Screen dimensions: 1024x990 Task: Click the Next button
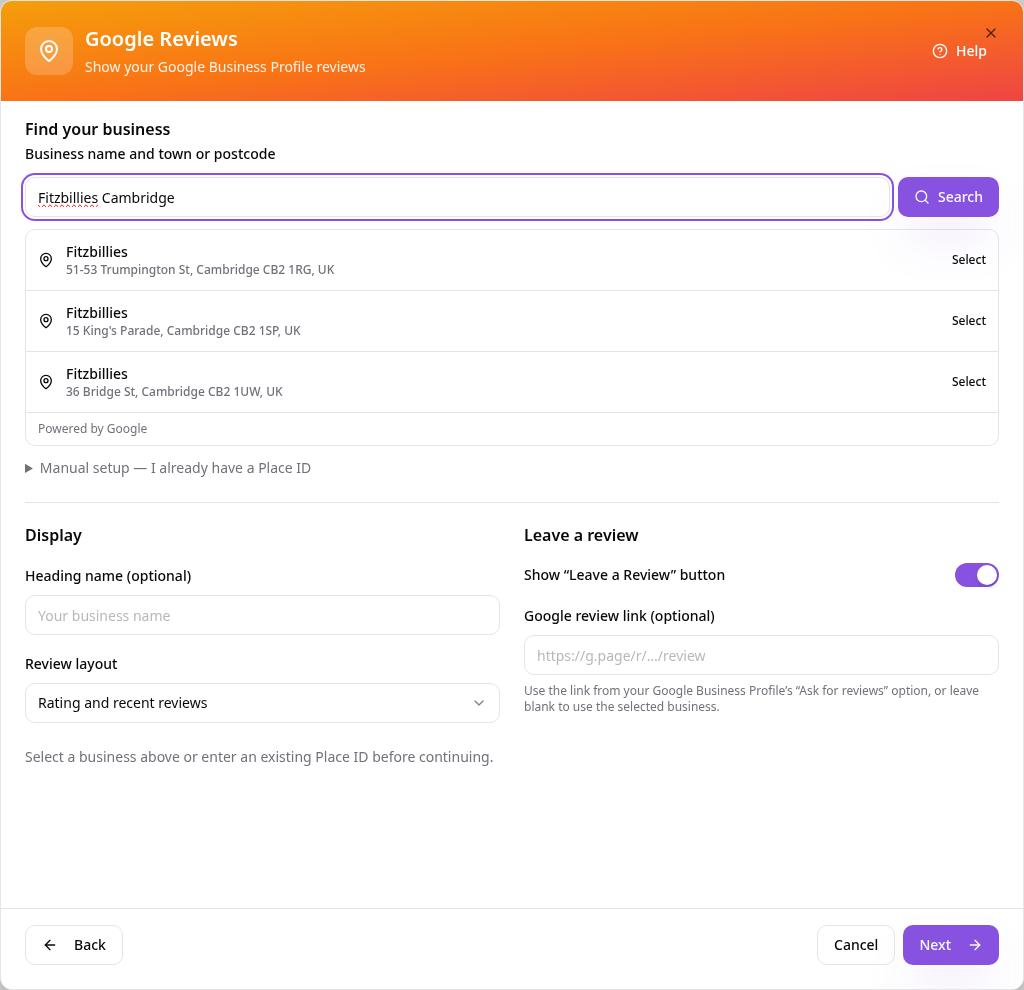(950, 945)
